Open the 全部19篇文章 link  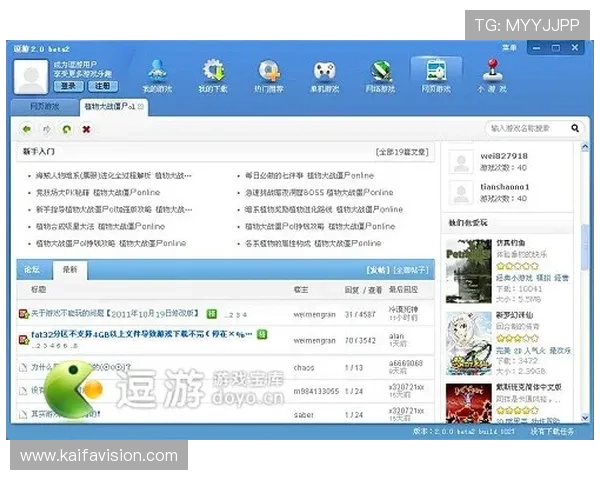tap(402, 152)
